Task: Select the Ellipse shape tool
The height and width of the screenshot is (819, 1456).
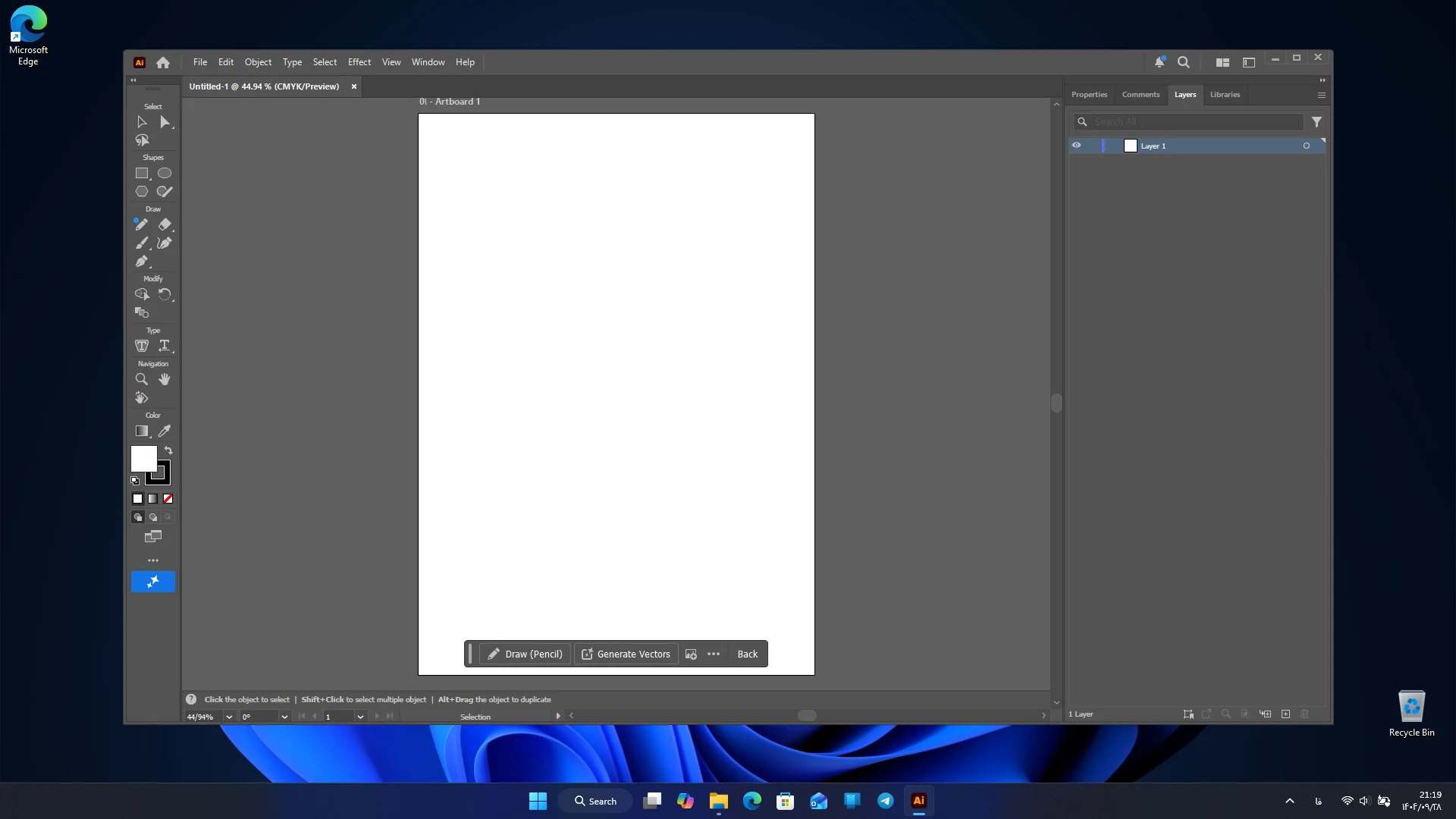Action: (165, 174)
